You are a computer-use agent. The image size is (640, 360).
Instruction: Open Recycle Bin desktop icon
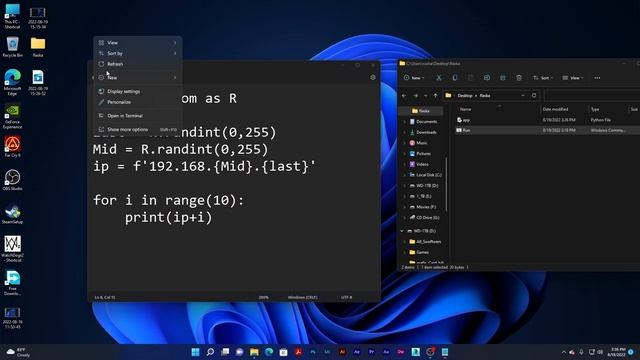12,47
